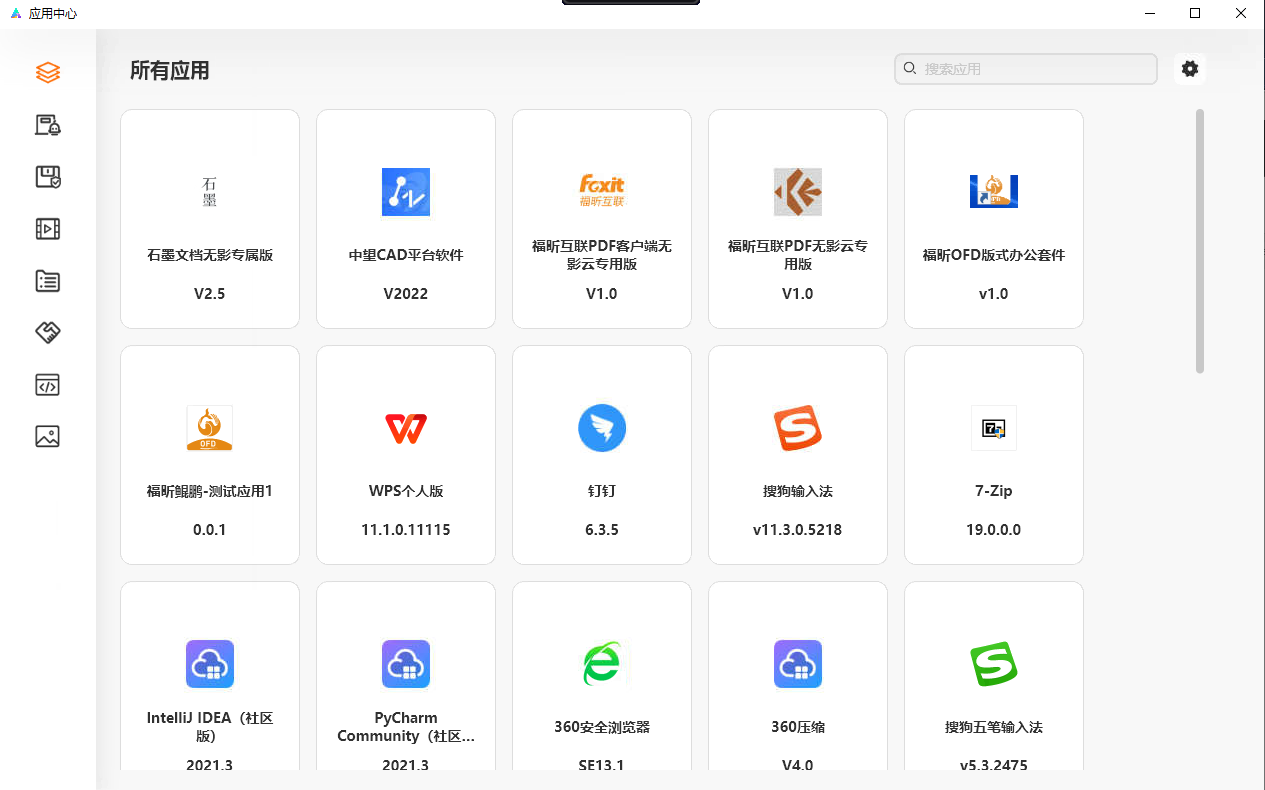The image size is (1265, 790).
Task: Open the brown arrow 福昕互联PDF无影云专用版 icon
Action: tap(798, 192)
